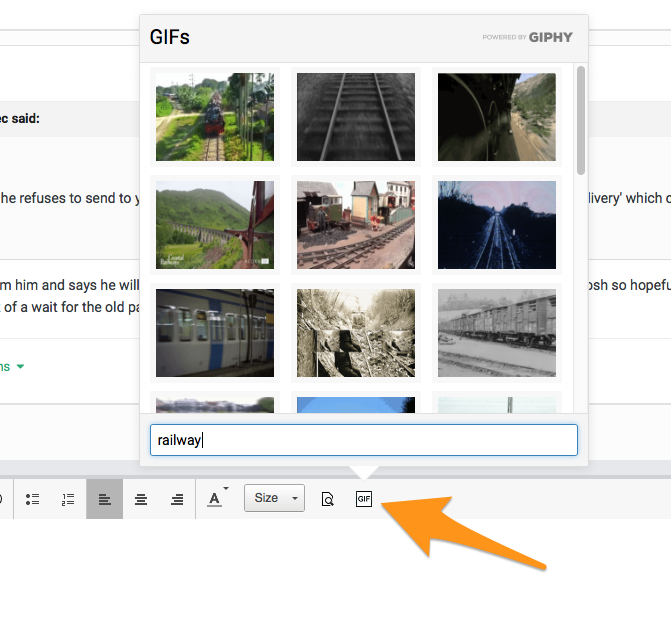Select the dark blue night tracks GIF

(x=497, y=225)
